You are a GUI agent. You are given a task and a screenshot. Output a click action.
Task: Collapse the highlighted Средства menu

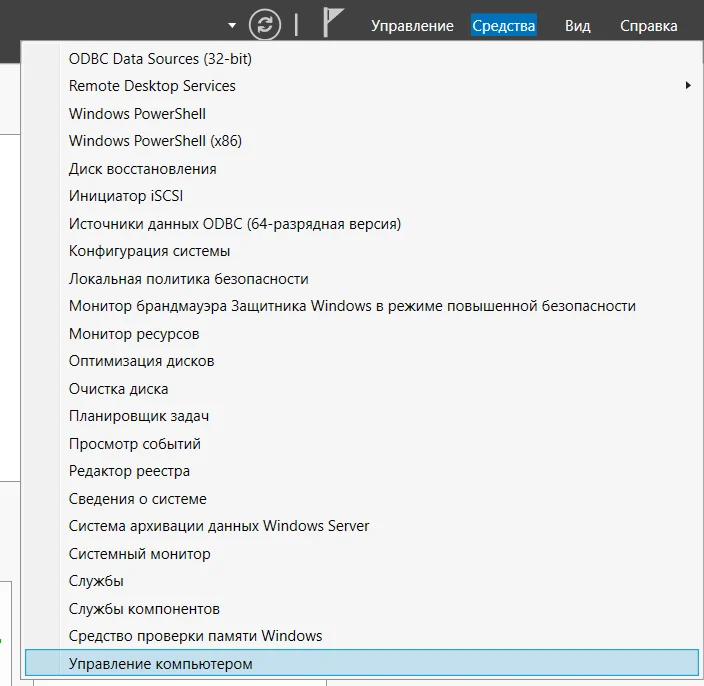coord(503,25)
